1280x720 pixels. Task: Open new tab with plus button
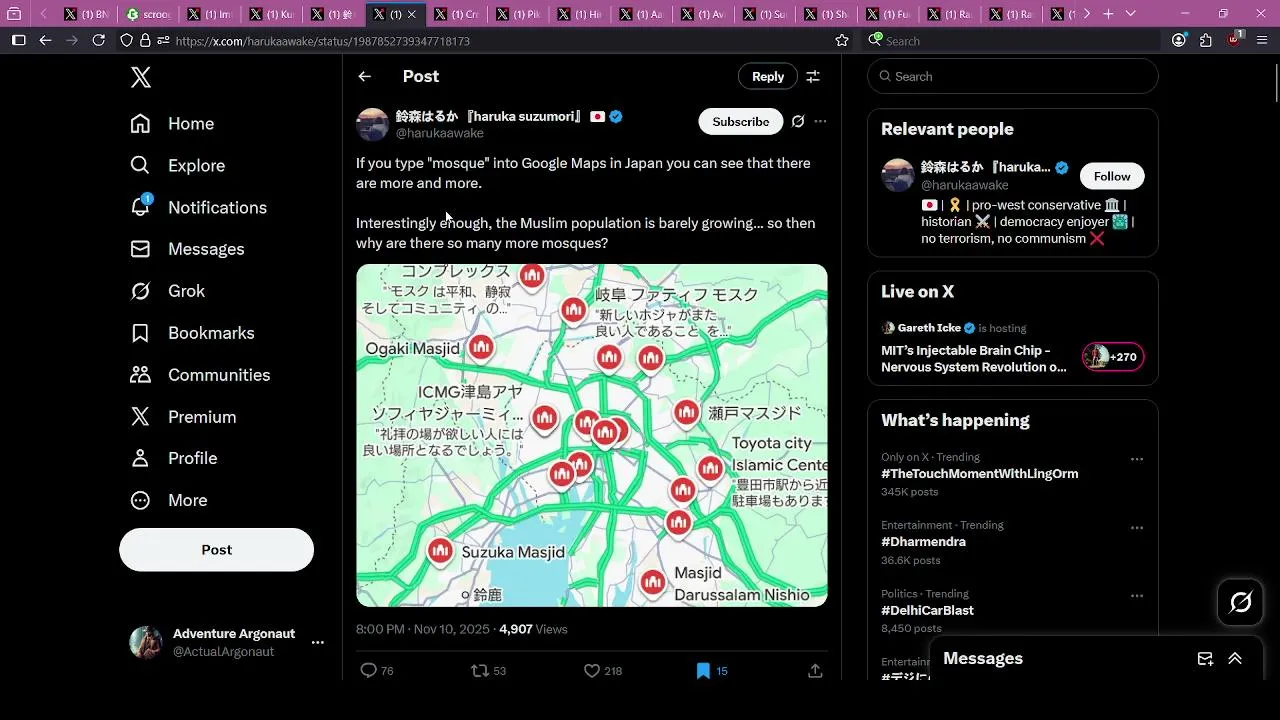1108,14
